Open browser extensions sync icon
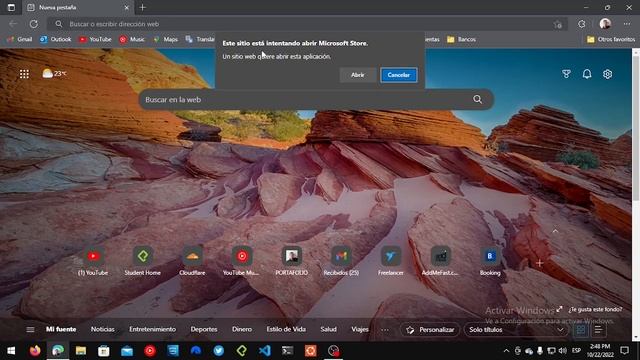640x360 pixels. pos(582,24)
